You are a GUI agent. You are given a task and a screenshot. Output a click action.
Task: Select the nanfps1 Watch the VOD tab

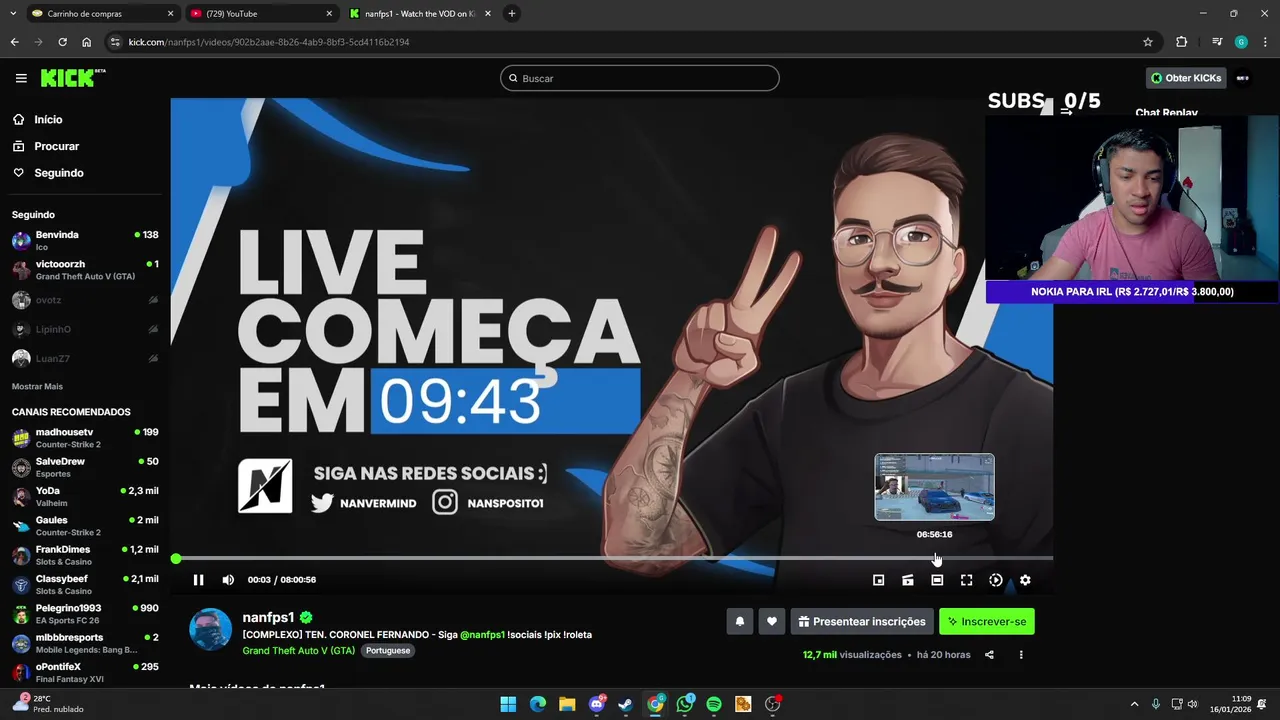420,14
